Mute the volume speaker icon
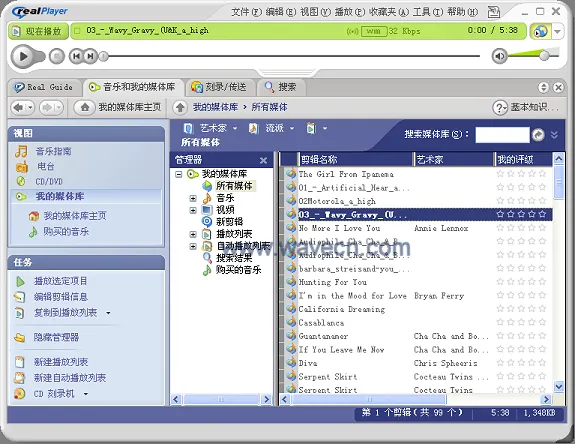This screenshot has width=575, height=444. 499,56
